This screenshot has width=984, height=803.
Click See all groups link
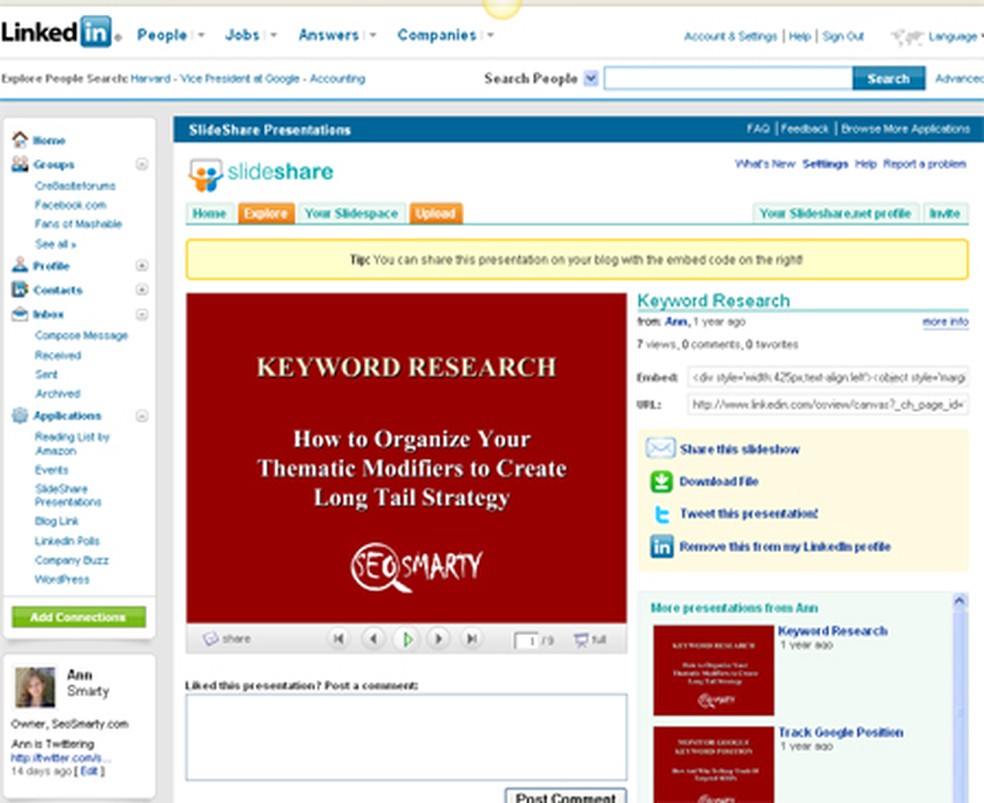coord(55,244)
